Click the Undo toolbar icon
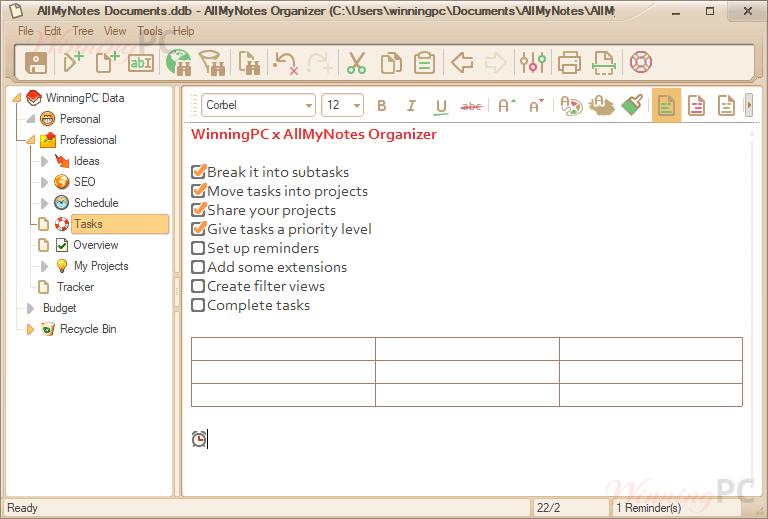 [x=285, y=63]
